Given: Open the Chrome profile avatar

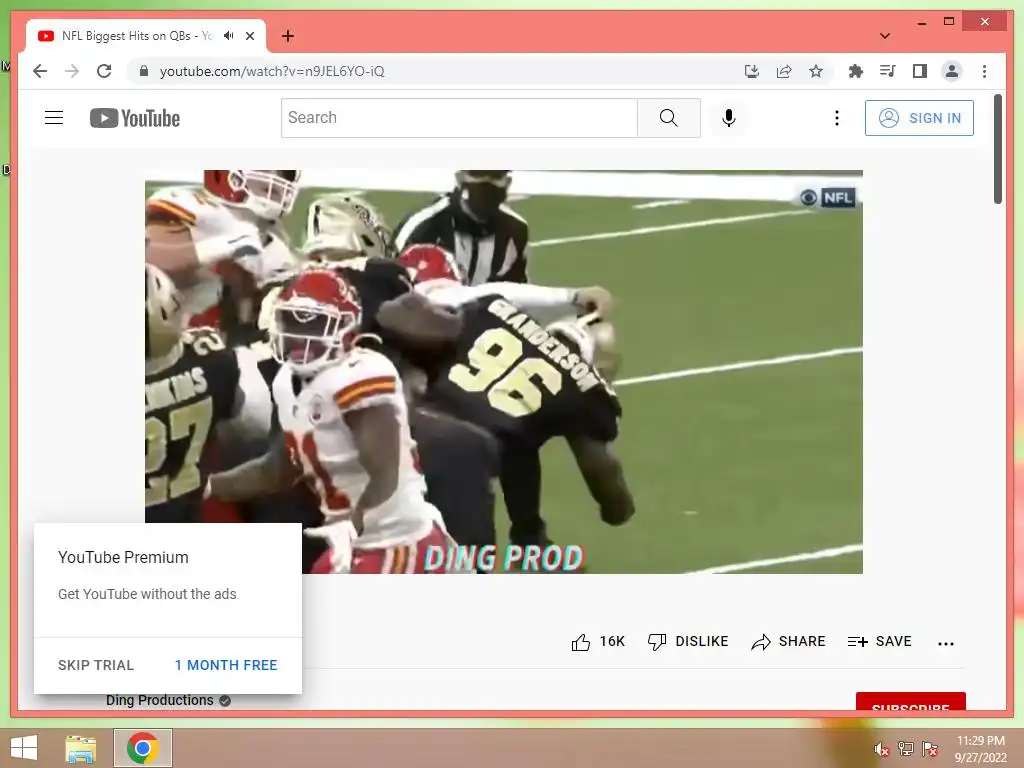Looking at the screenshot, I should coord(952,71).
